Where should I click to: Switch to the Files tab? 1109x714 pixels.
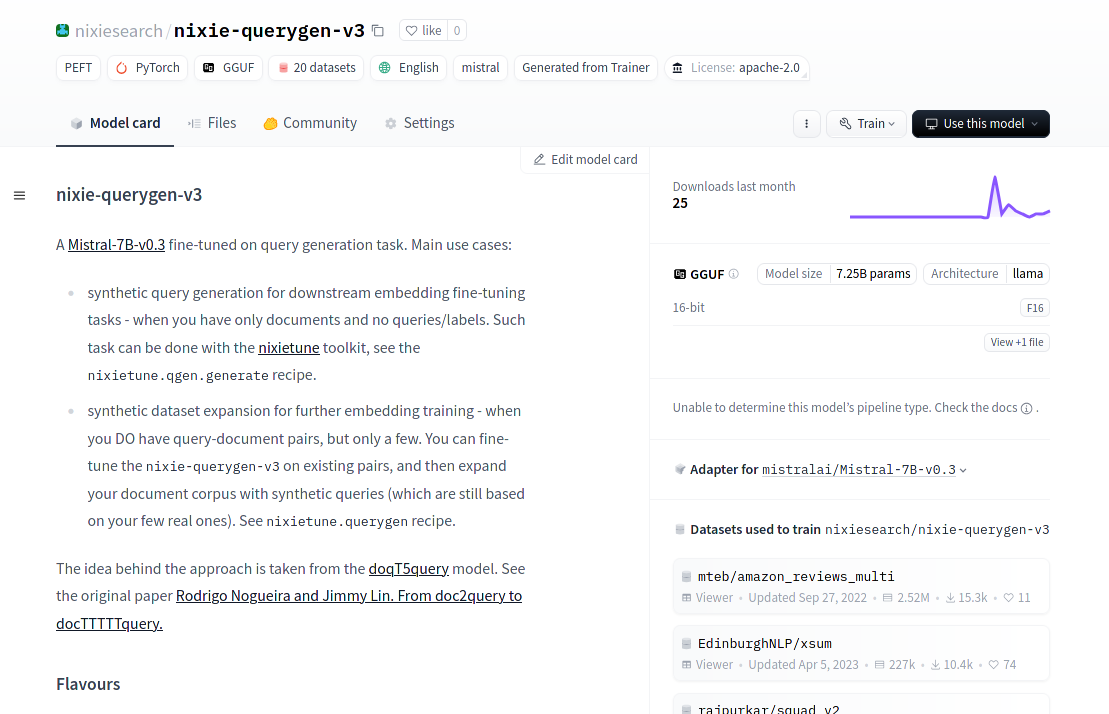212,123
